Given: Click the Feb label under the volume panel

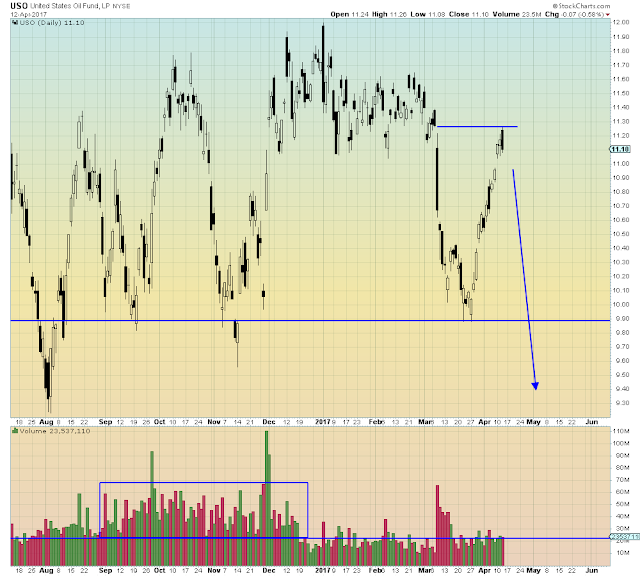Looking at the screenshot, I should point(375,570).
